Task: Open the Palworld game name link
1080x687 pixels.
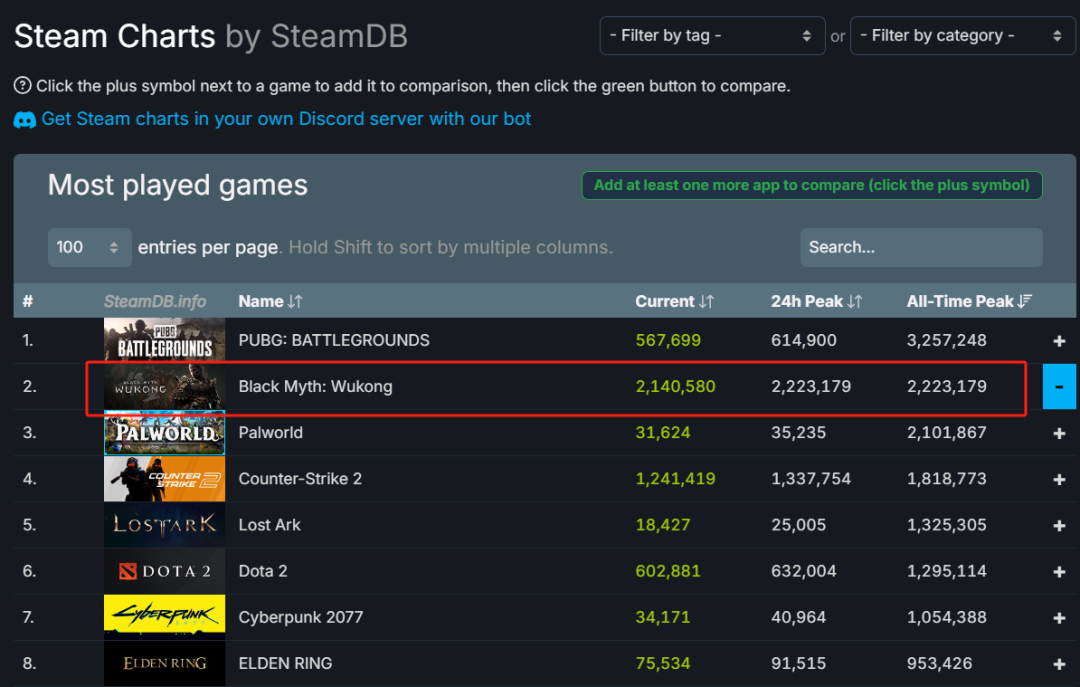Action: 270,433
